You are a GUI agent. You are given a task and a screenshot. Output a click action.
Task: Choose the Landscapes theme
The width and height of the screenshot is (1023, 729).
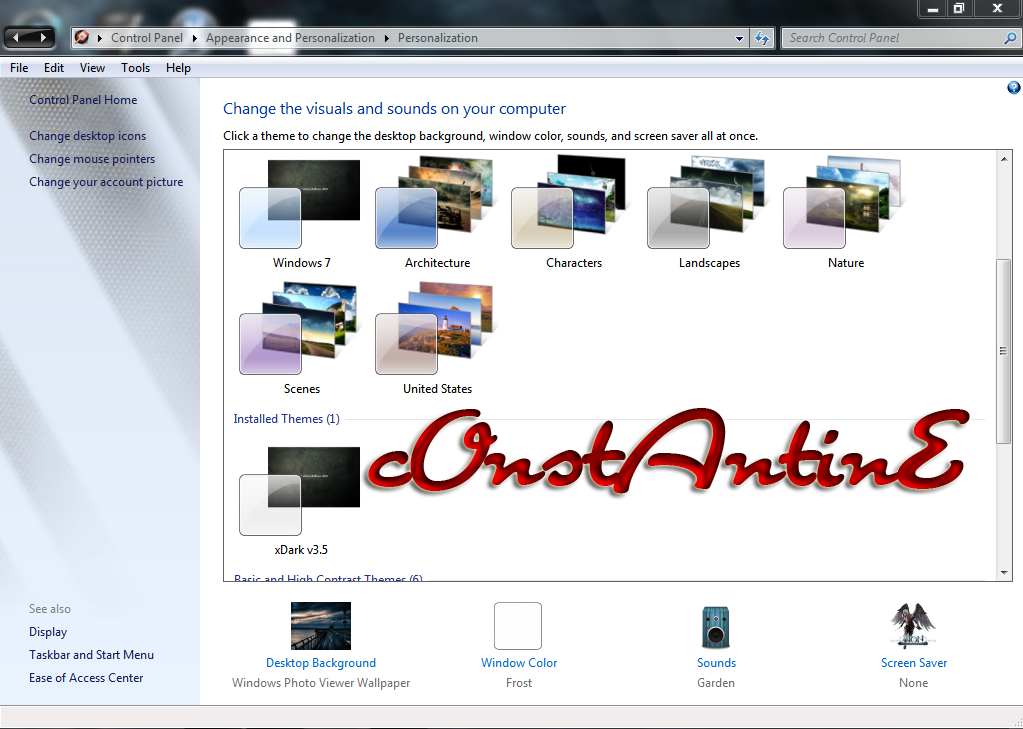pos(709,212)
